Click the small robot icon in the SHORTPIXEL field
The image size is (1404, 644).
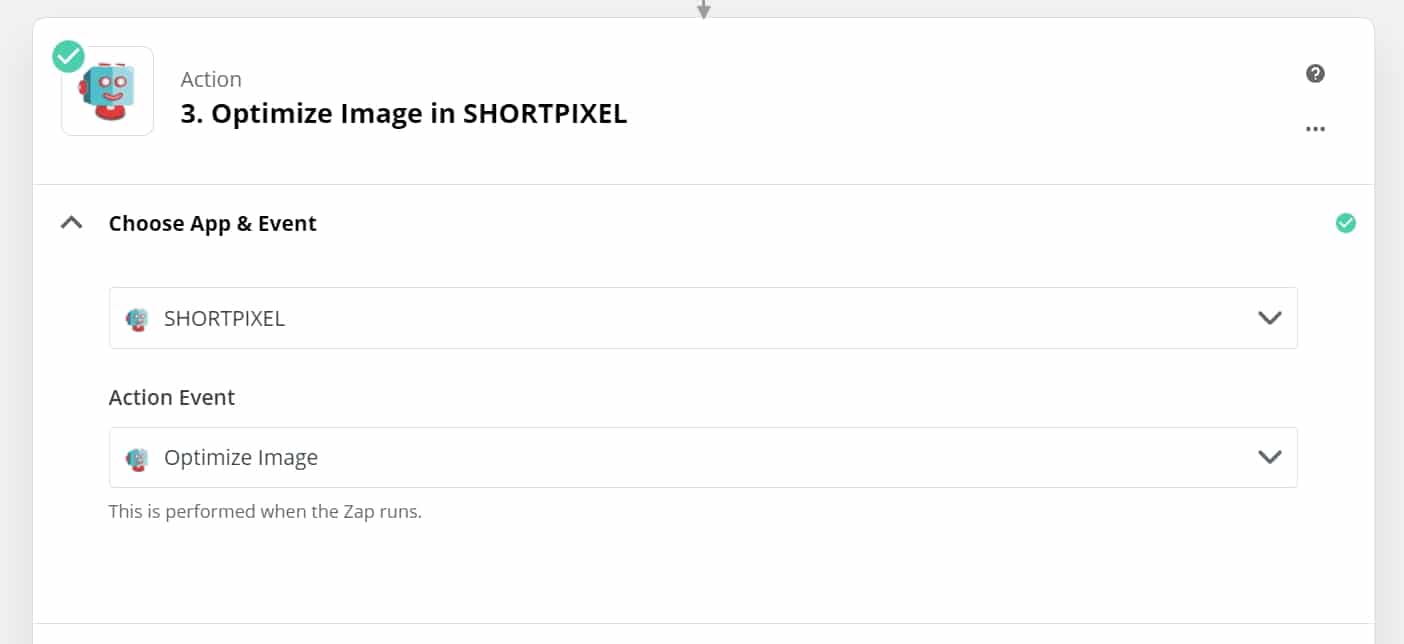pyautogui.click(x=137, y=319)
